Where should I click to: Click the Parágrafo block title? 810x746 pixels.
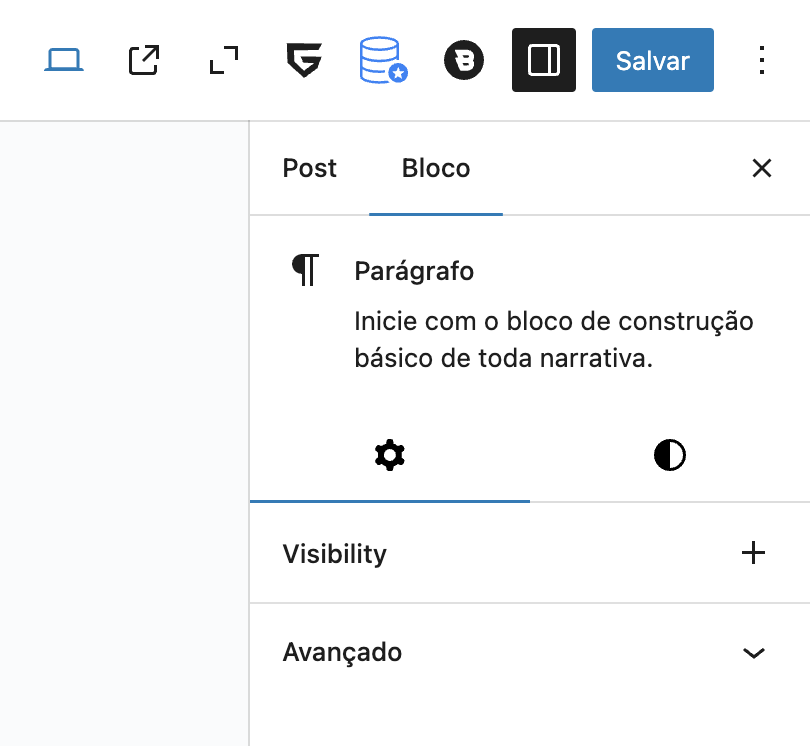(414, 271)
